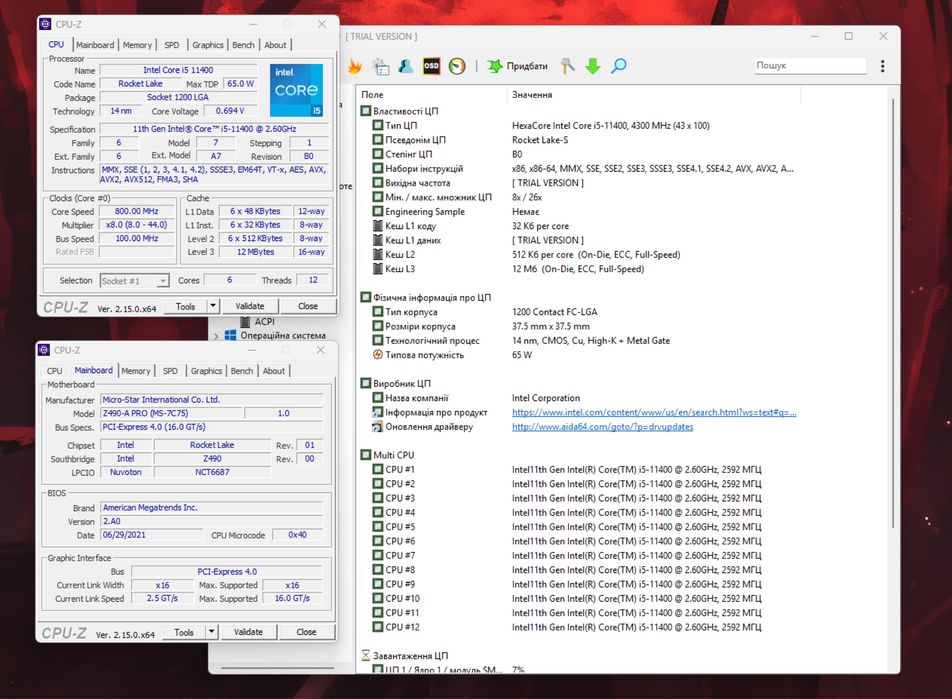Switch to Mainboard tab in top CPU-Z window
952x699 pixels.
point(95,45)
